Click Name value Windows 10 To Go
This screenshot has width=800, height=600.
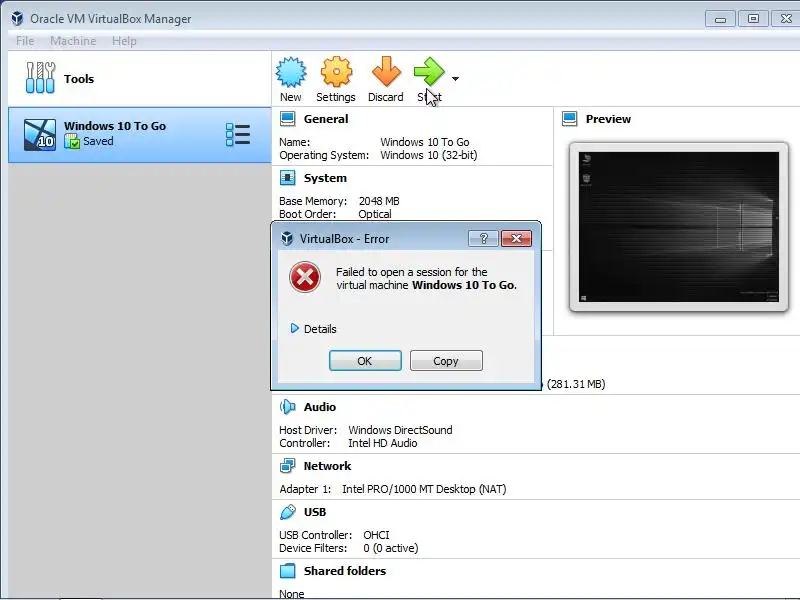(424, 142)
